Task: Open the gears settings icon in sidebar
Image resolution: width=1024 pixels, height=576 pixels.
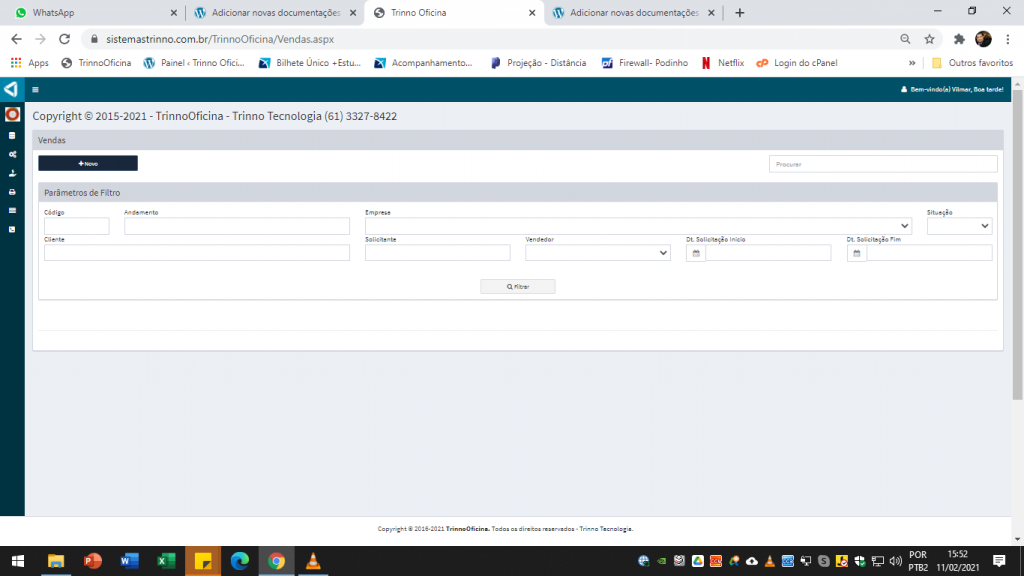Action: 12,154
